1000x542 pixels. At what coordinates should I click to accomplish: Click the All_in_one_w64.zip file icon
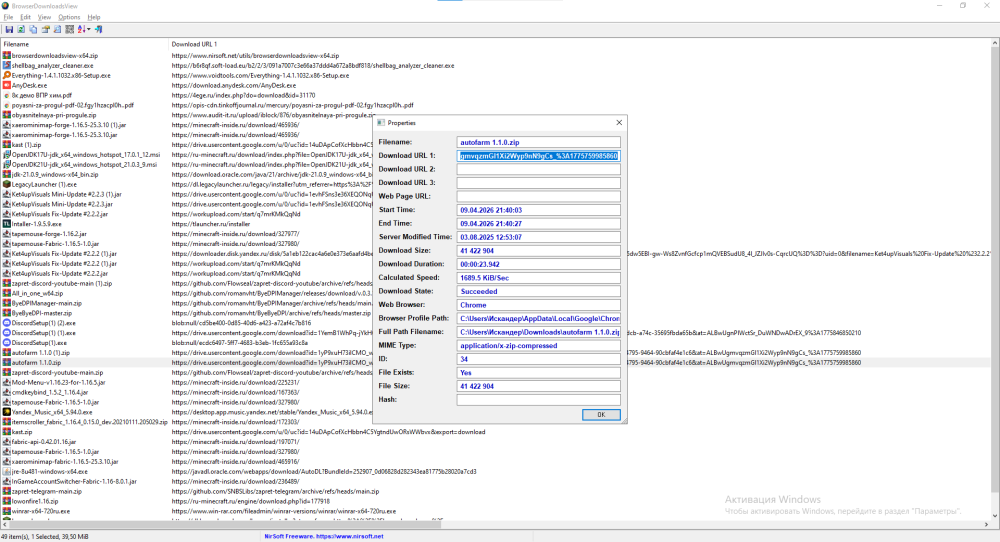(x=6, y=293)
